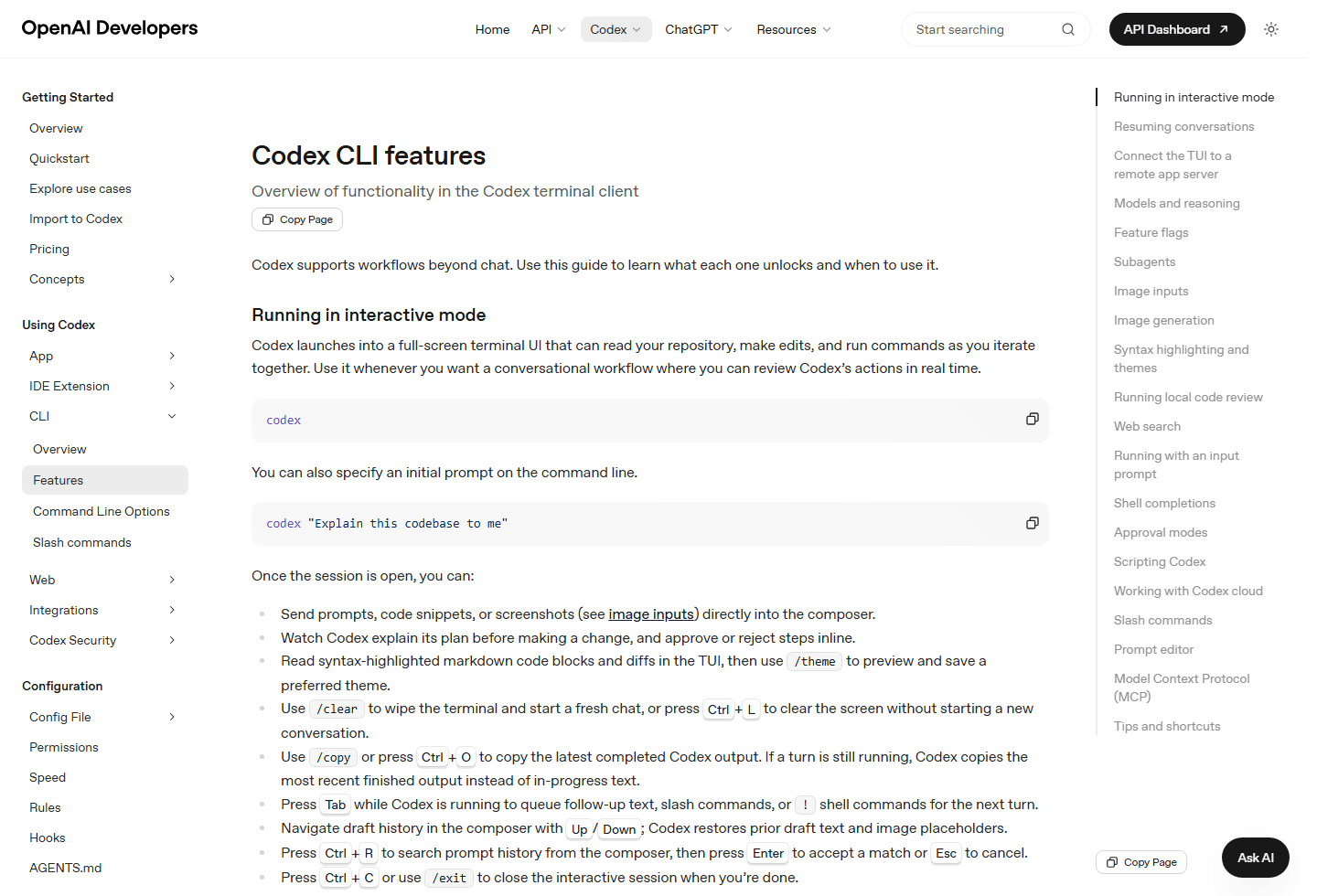Toggle the light/dark theme sun icon
The height and width of the screenshot is (896, 1317).
point(1271,29)
